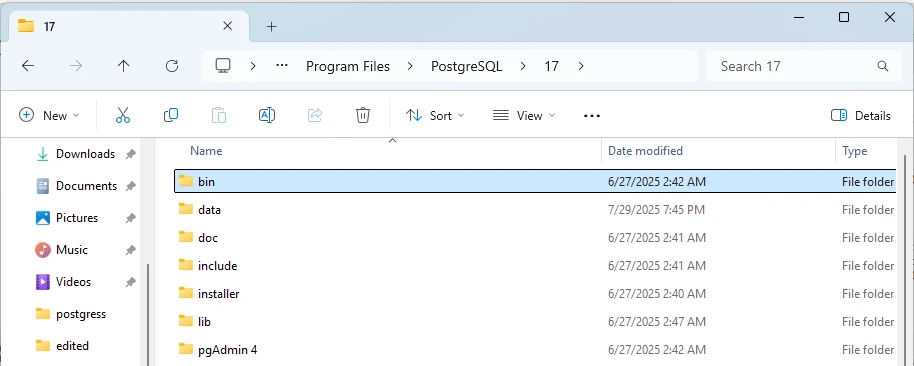Click the search magnifier icon

883,66
